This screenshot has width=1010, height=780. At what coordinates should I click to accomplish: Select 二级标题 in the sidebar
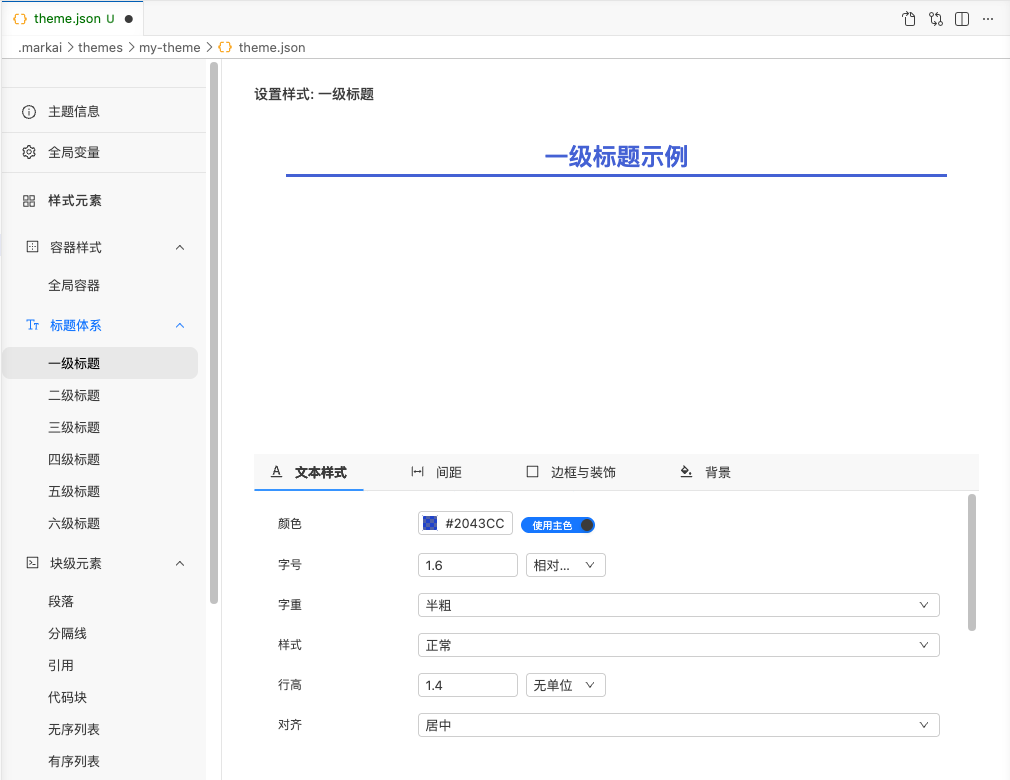[100, 395]
